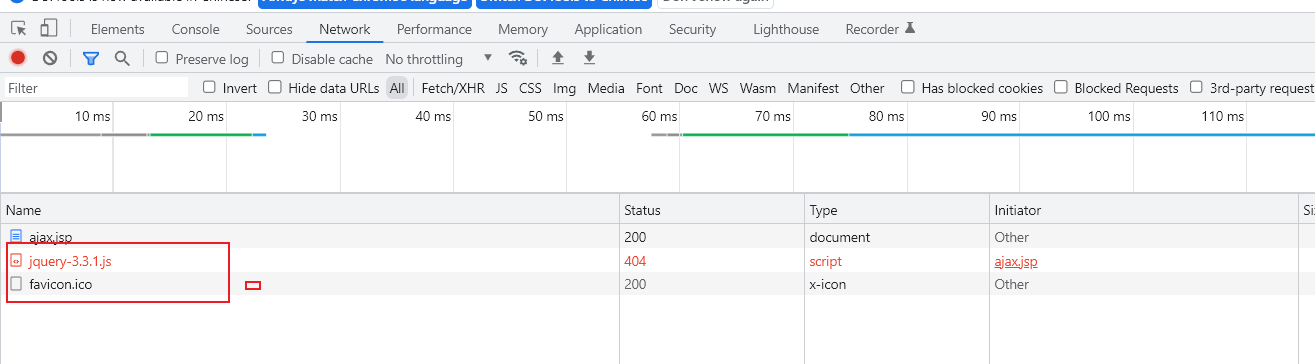Click the inspect element picker icon

[x=17, y=29]
